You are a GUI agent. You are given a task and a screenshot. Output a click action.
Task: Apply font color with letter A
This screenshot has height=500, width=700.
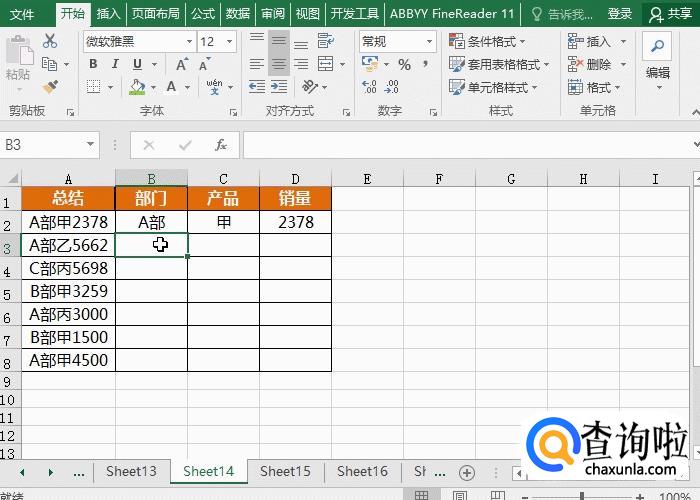(x=171, y=87)
